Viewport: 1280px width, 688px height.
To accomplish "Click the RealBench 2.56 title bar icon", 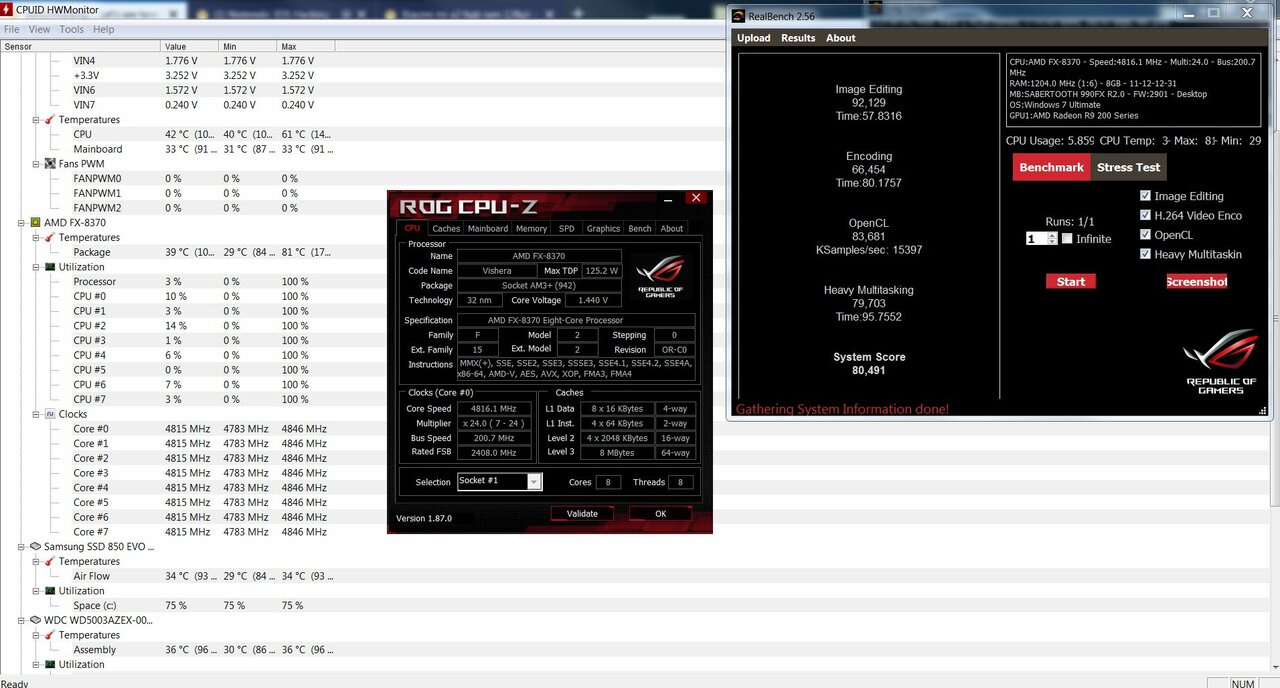I will 738,15.
